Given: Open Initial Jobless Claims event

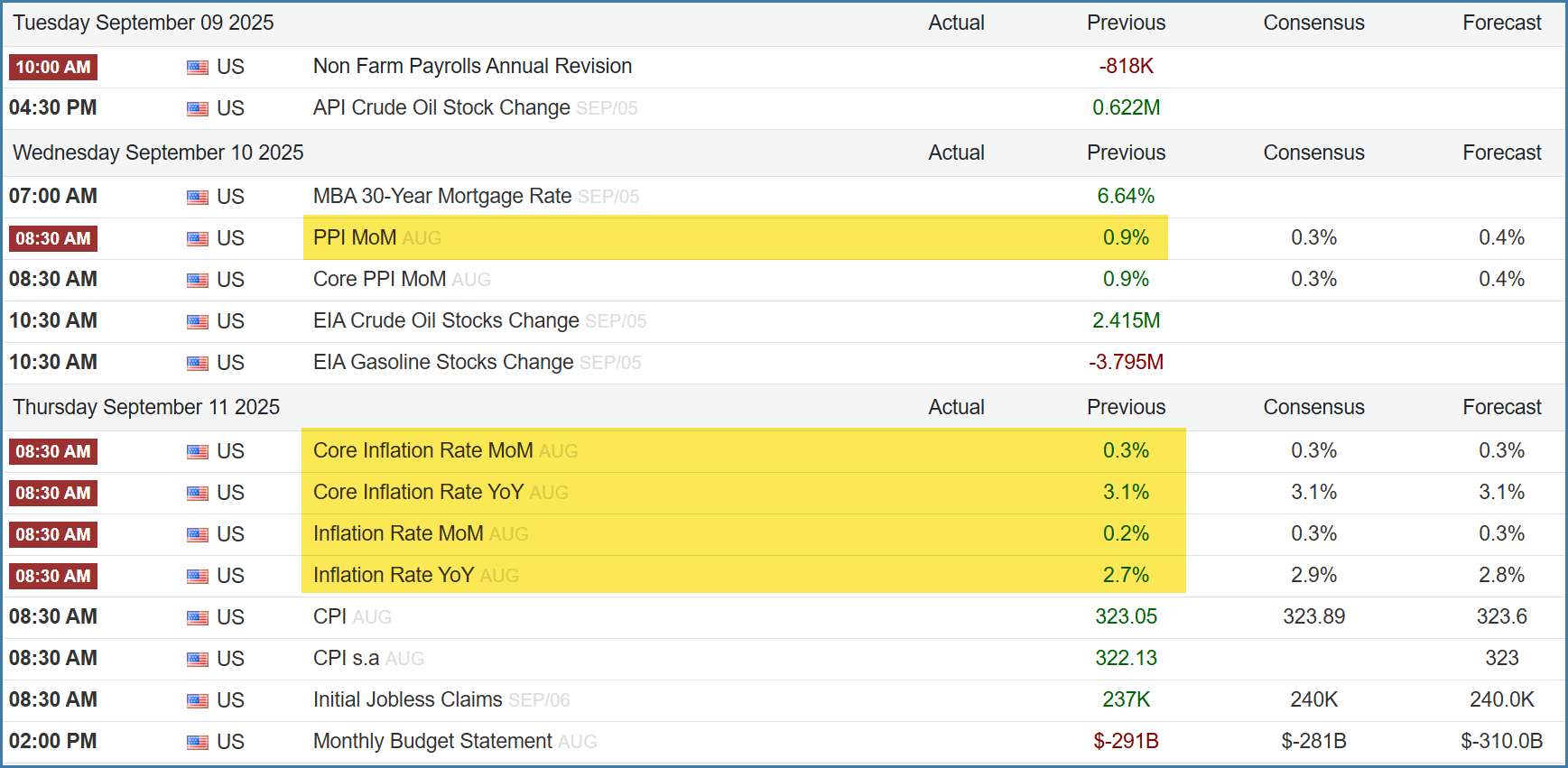Looking at the screenshot, I should (408, 699).
